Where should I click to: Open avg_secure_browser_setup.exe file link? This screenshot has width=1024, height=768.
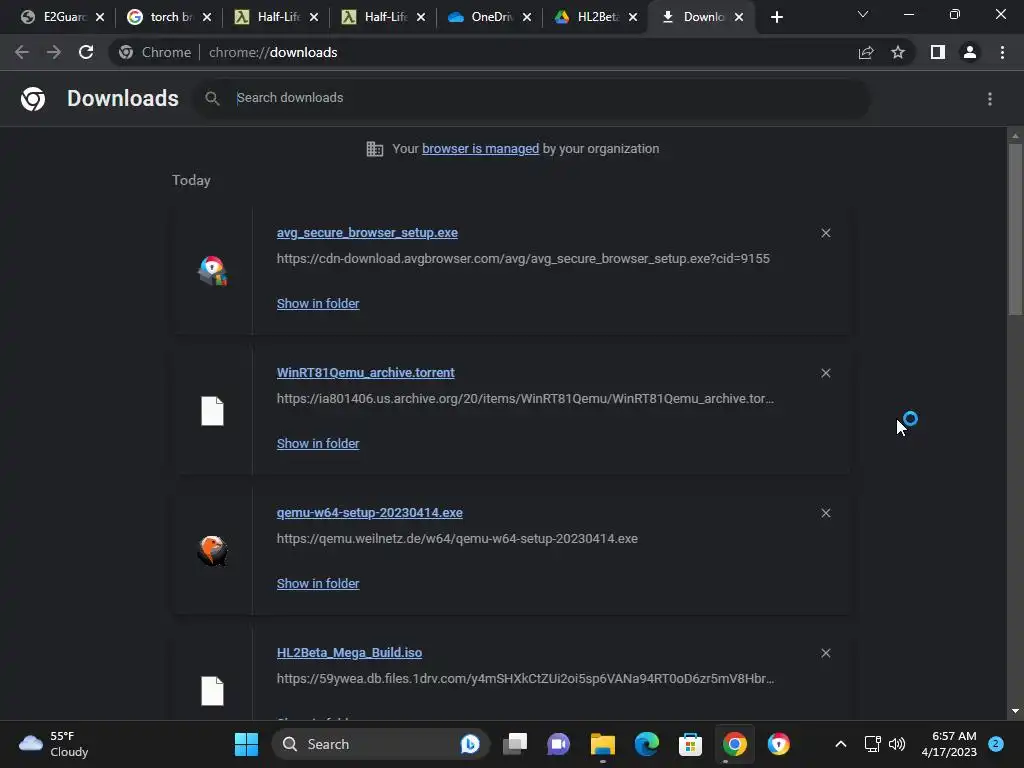[367, 232]
